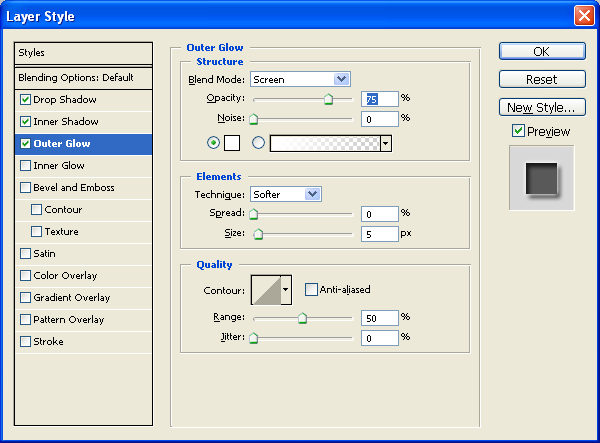Screen dimensions: 600x443
Task: Select the Satin label row
Action: [x=83, y=254]
